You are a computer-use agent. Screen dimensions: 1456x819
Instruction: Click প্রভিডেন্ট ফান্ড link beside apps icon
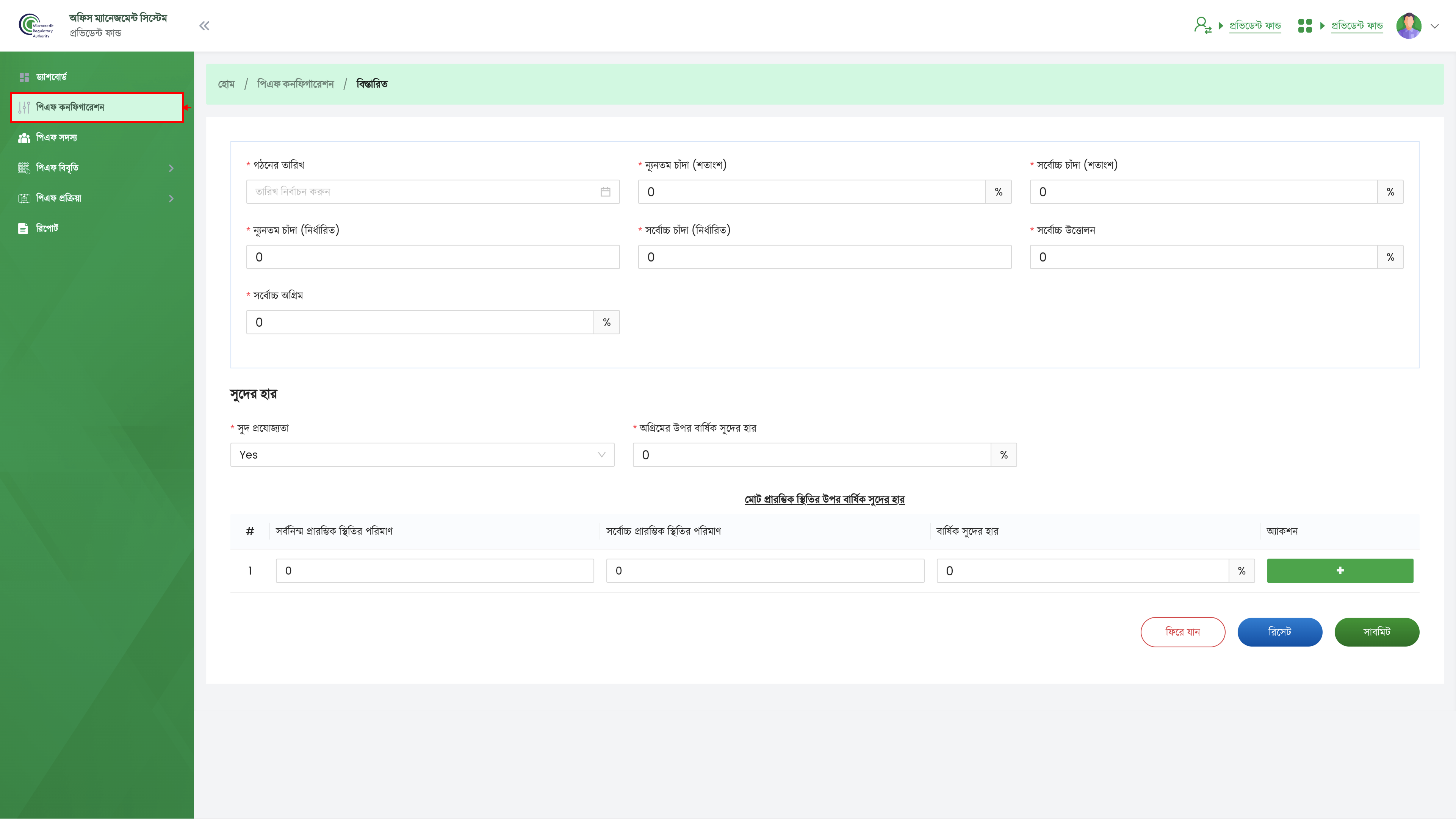click(x=1357, y=25)
